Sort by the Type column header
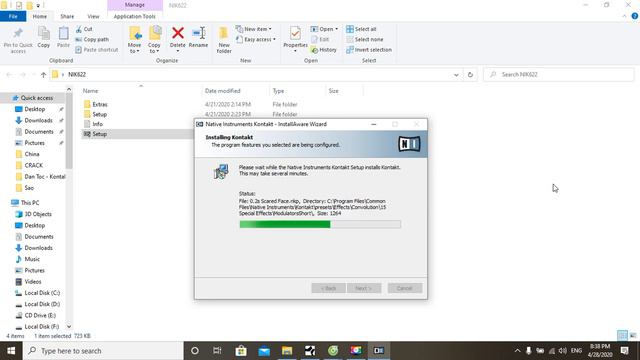This screenshot has height=360, width=640. point(278,91)
